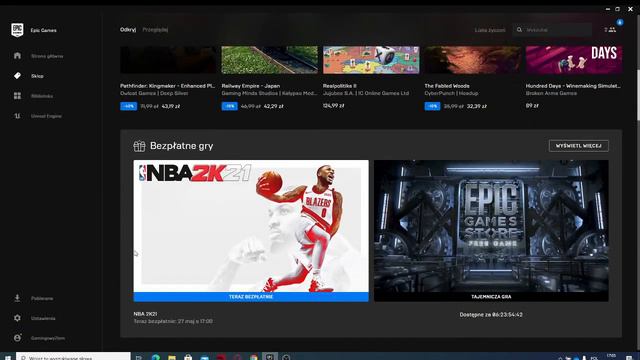Click the Biblioteka sidebar label

pos(42,96)
